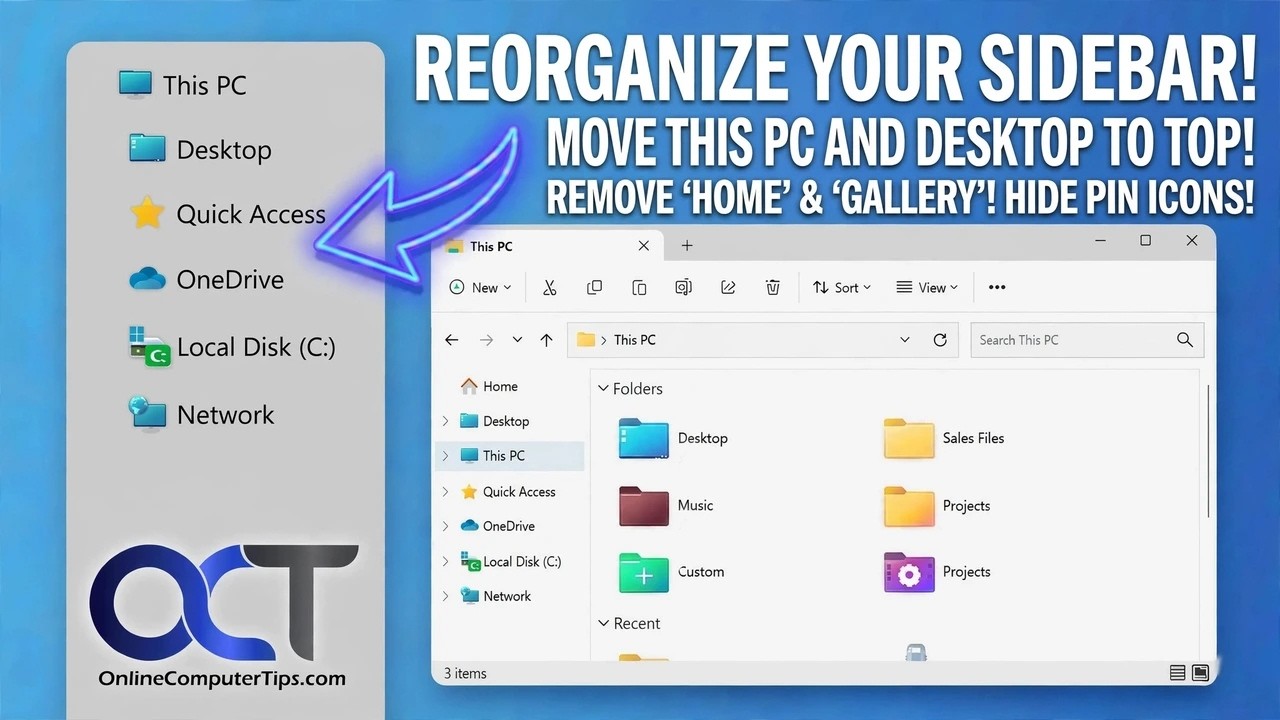The height and width of the screenshot is (720, 1280).
Task: Expand address bar history dropdown
Action: coord(905,340)
